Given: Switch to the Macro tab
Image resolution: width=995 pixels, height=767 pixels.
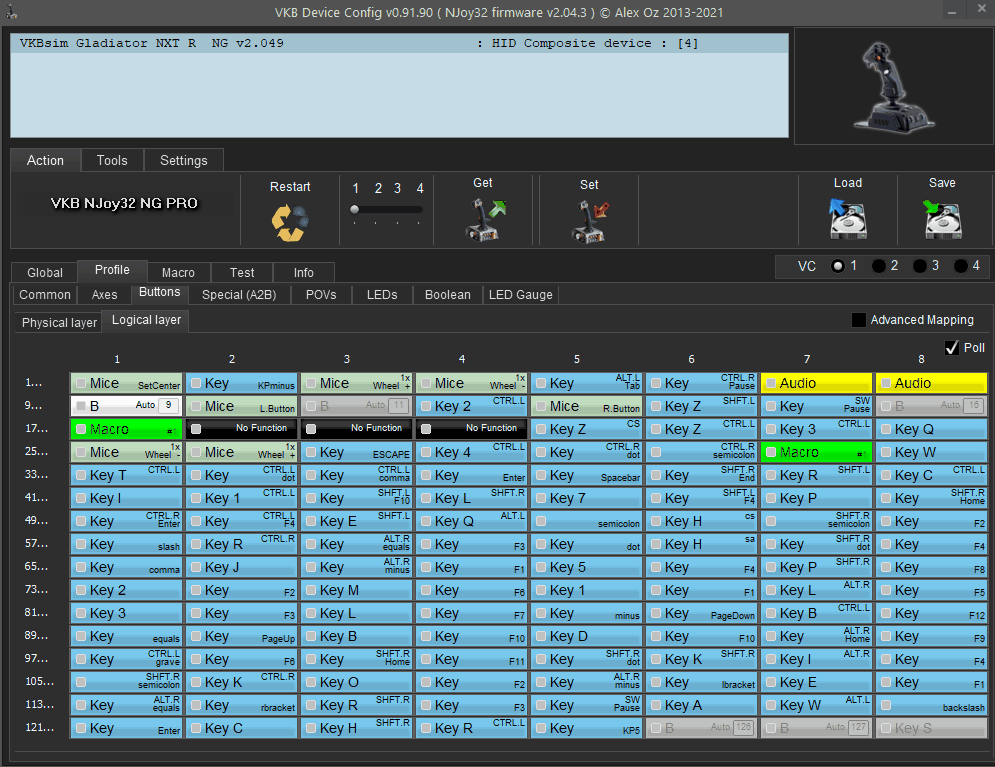Looking at the screenshot, I should [178, 272].
